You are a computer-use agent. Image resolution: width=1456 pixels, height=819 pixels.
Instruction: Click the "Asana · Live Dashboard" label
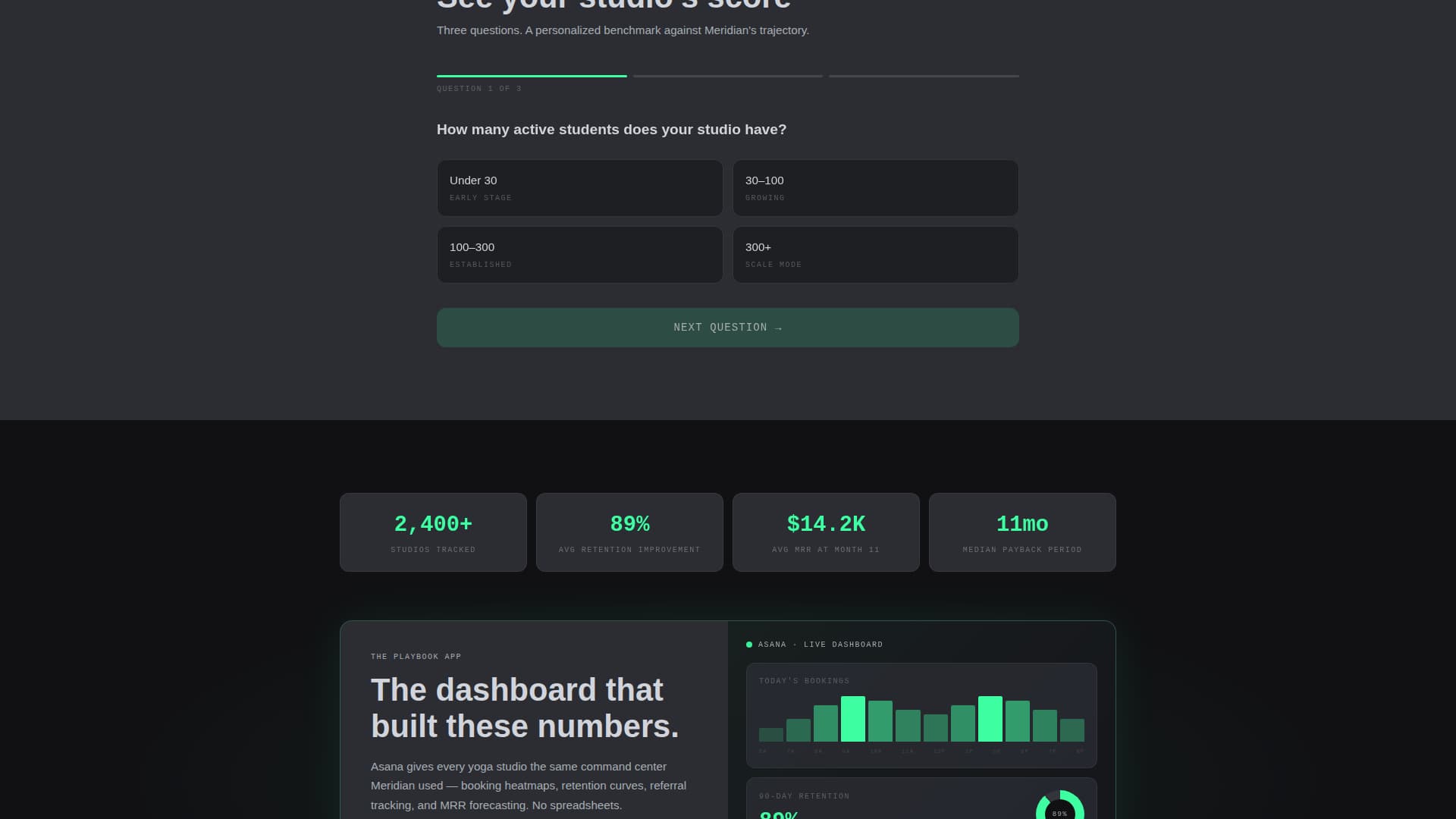(x=821, y=645)
